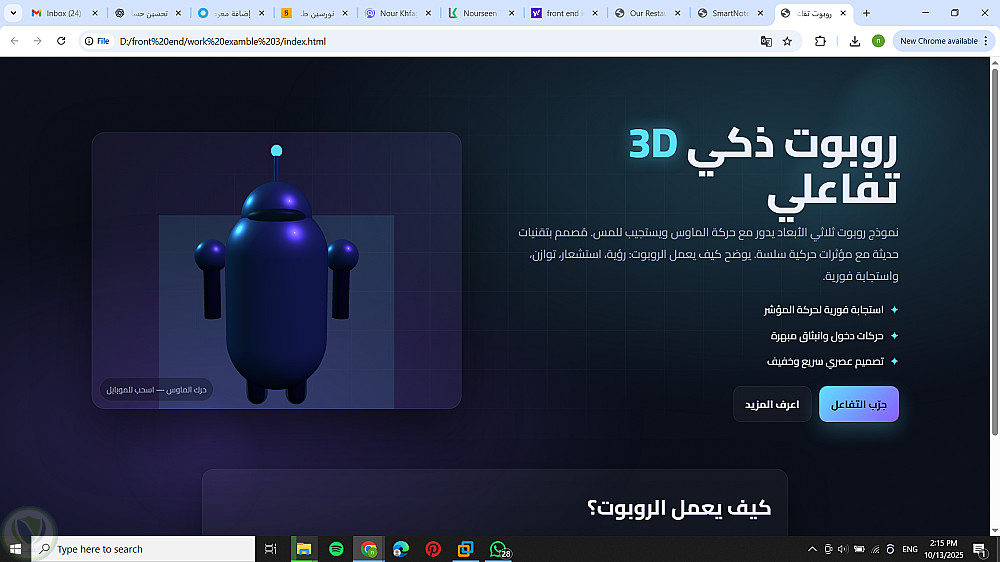Image resolution: width=1000 pixels, height=562 pixels.
Task: Click the Windows taskbar search box
Action: click(x=143, y=549)
